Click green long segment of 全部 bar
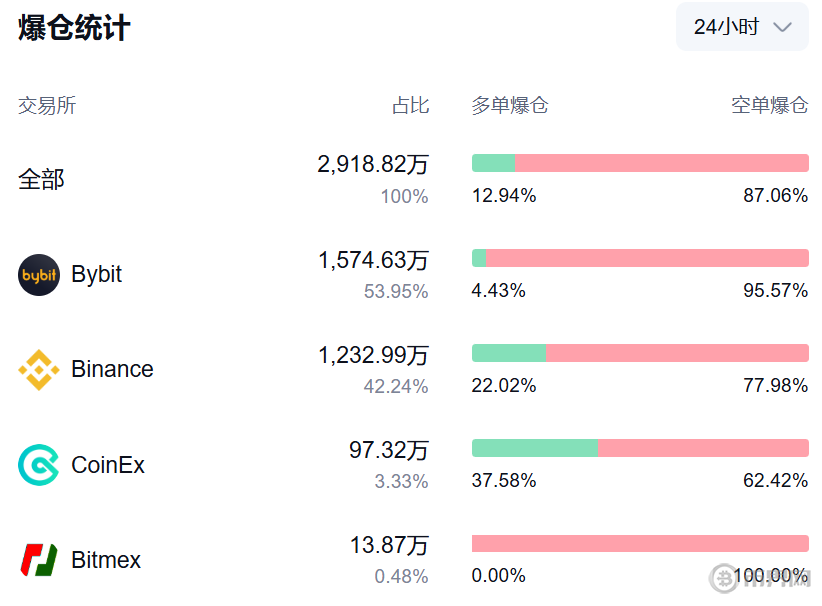 (x=493, y=163)
